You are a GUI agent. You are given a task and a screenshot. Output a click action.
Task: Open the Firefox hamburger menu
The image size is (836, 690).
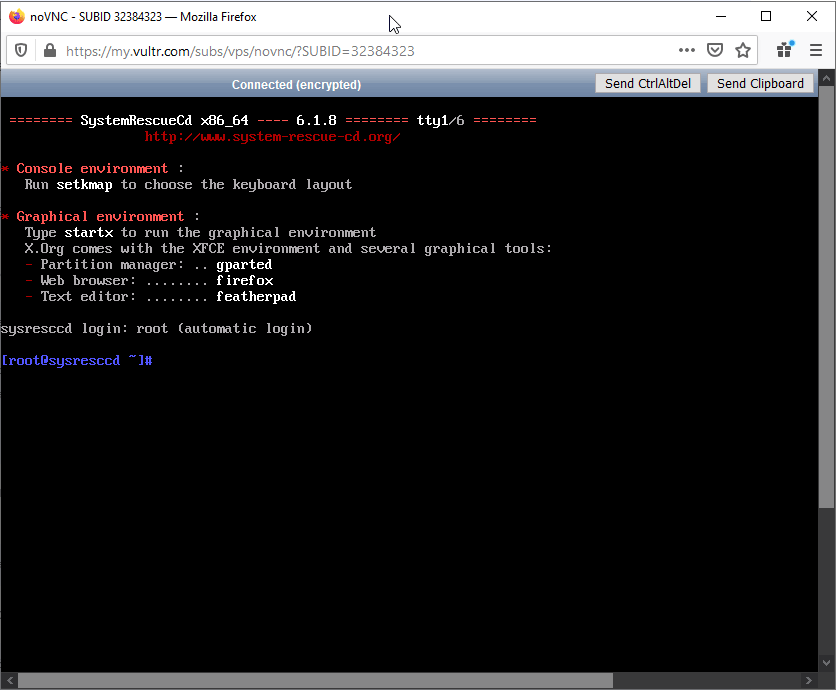click(x=816, y=50)
